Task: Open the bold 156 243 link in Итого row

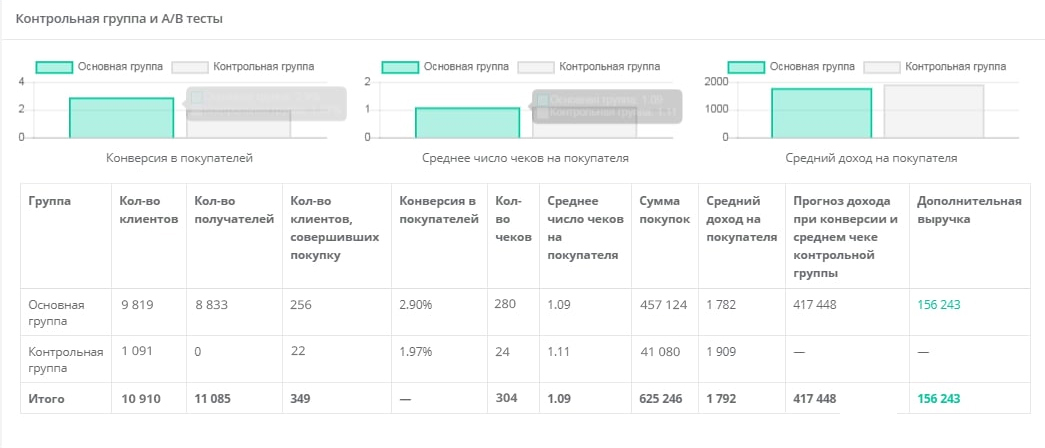Action: click(x=938, y=399)
